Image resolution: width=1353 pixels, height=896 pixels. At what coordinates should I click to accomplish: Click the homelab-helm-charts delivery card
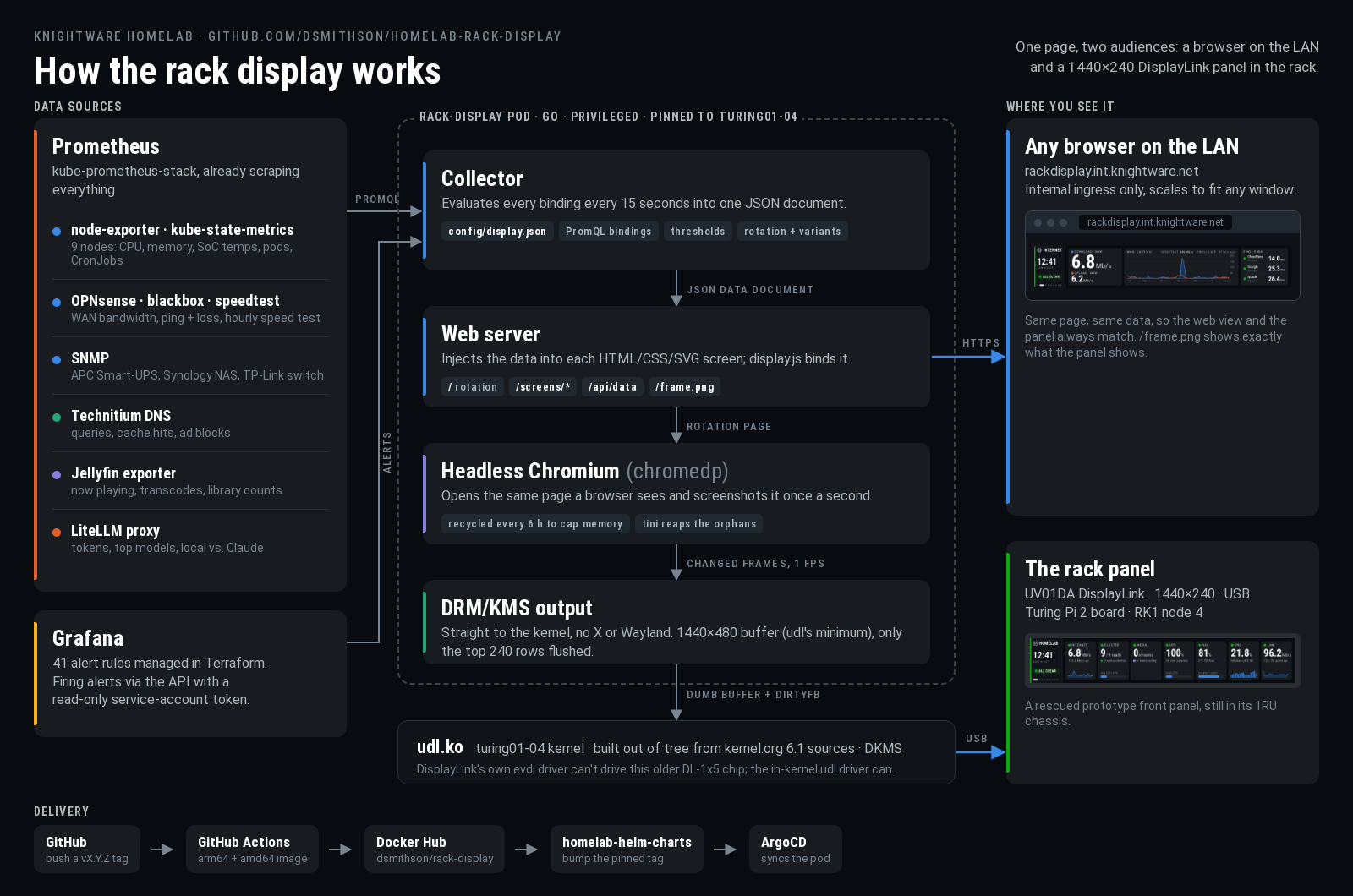click(627, 849)
